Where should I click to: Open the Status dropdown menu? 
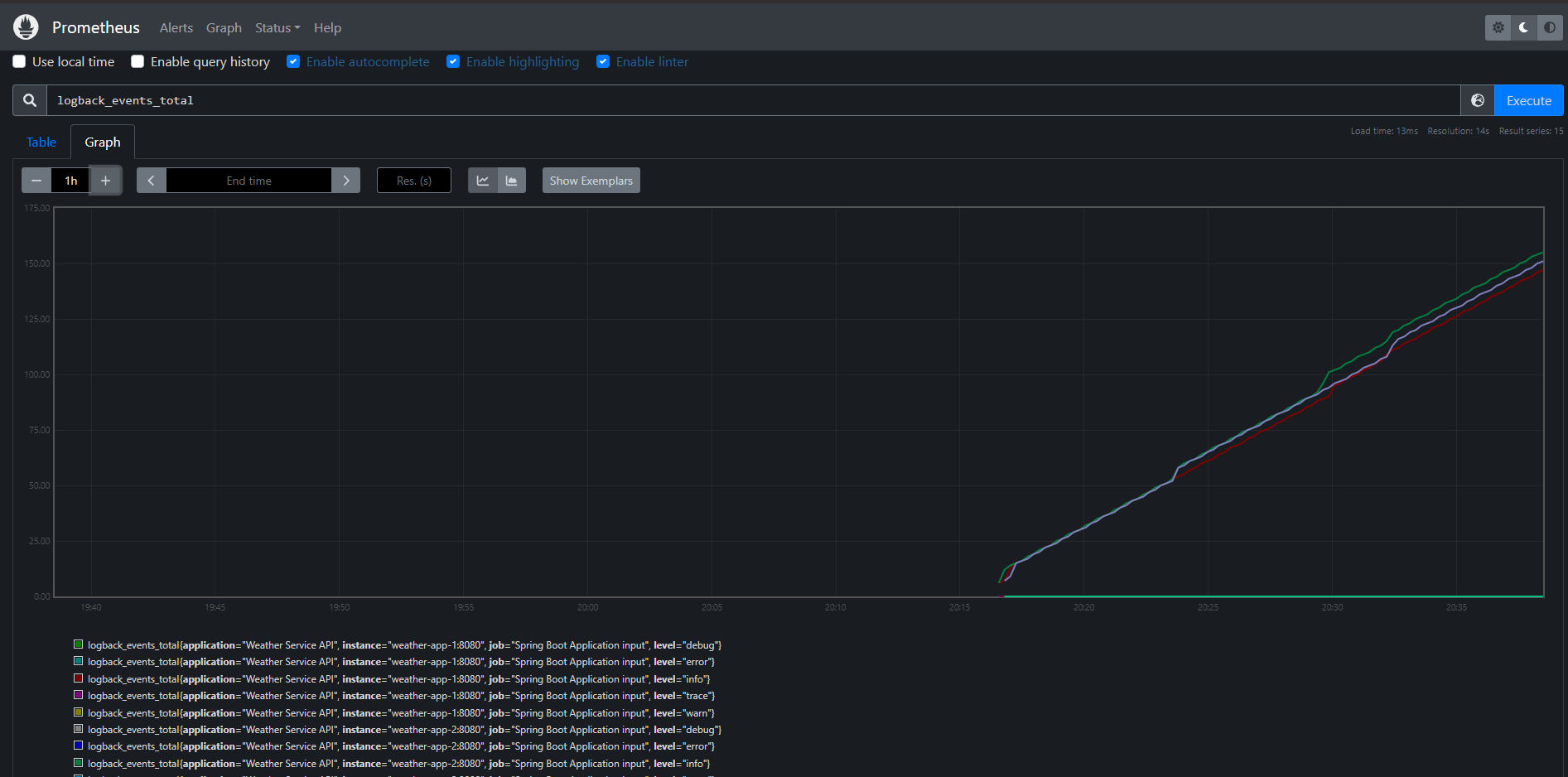(277, 27)
